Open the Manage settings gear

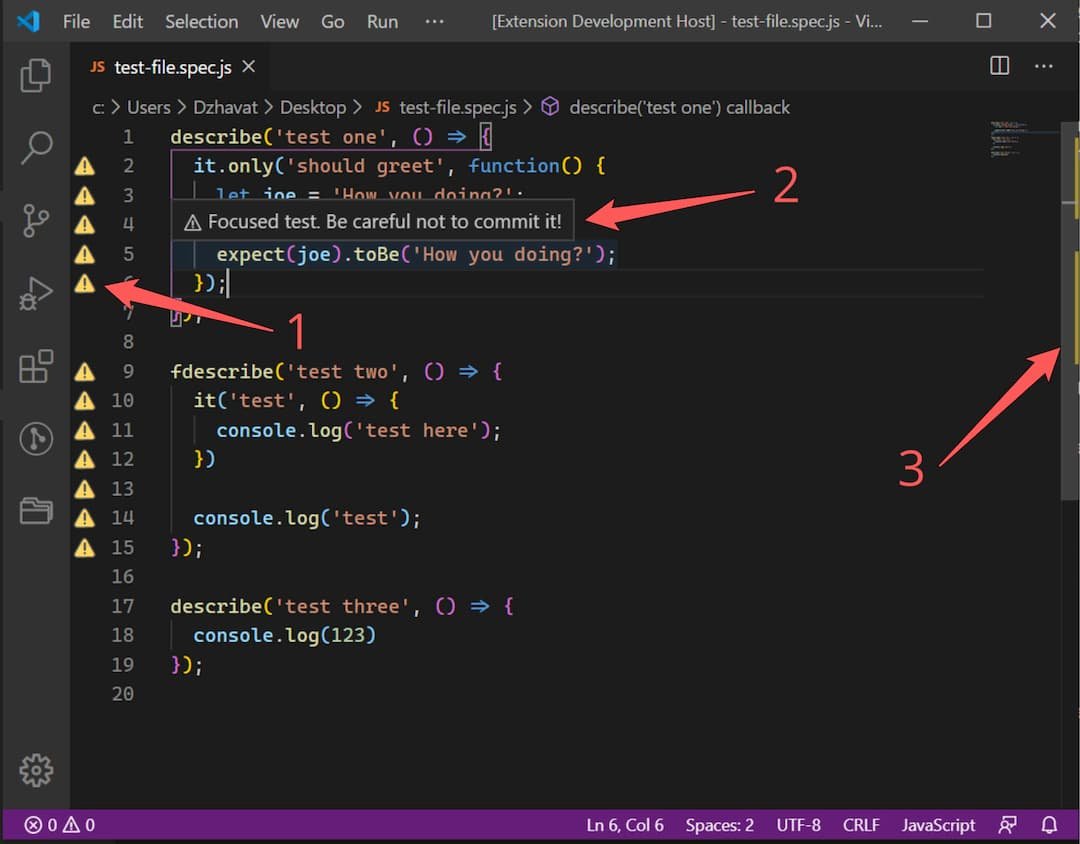tap(36, 770)
